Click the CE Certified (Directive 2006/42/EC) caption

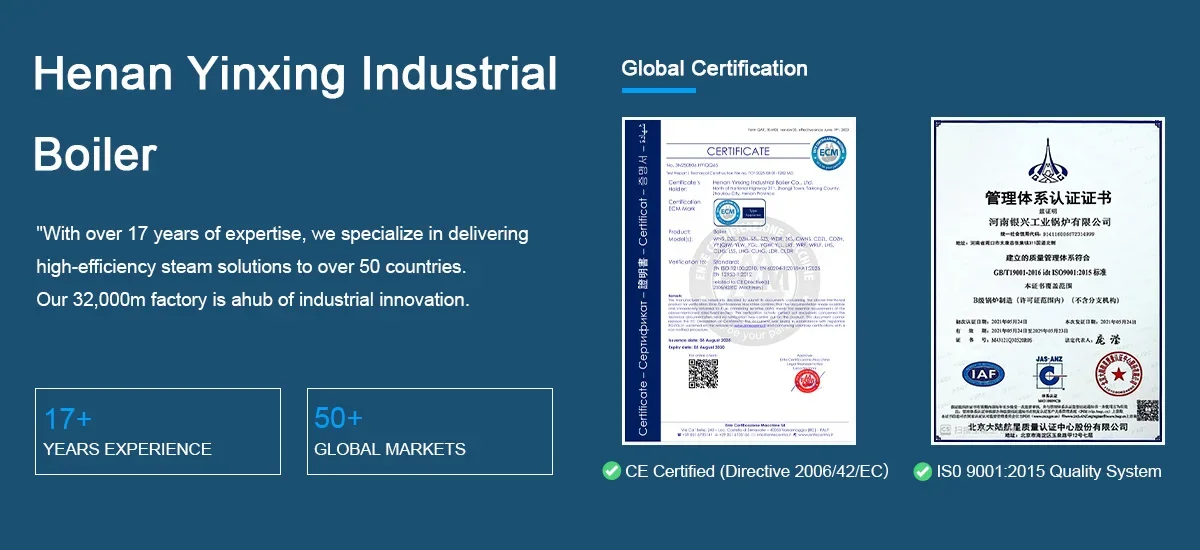[x=756, y=471]
